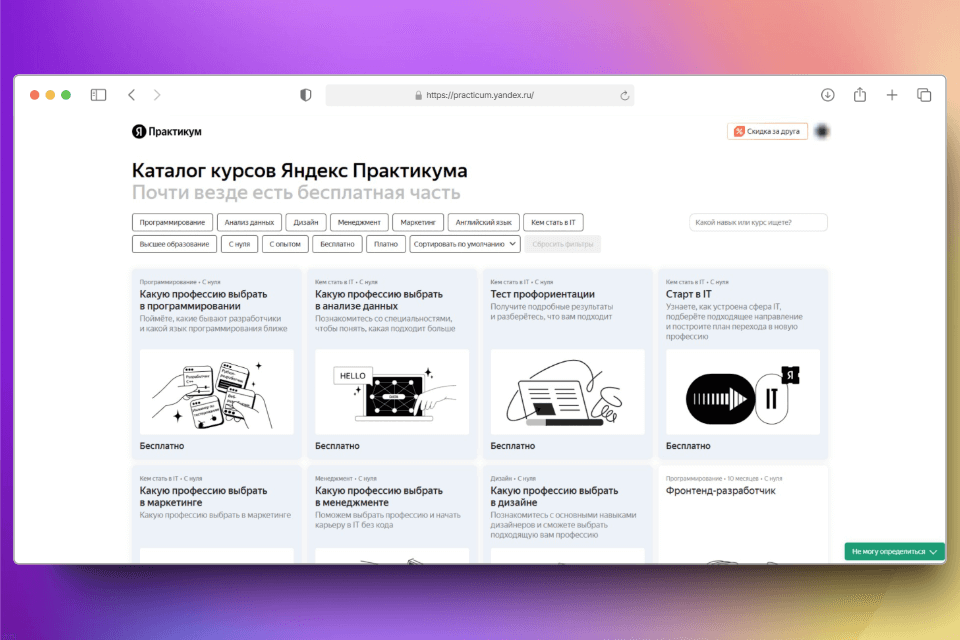This screenshot has height=640, width=960.
Task: Filter by Высшее образование
Action: tap(174, 244)
